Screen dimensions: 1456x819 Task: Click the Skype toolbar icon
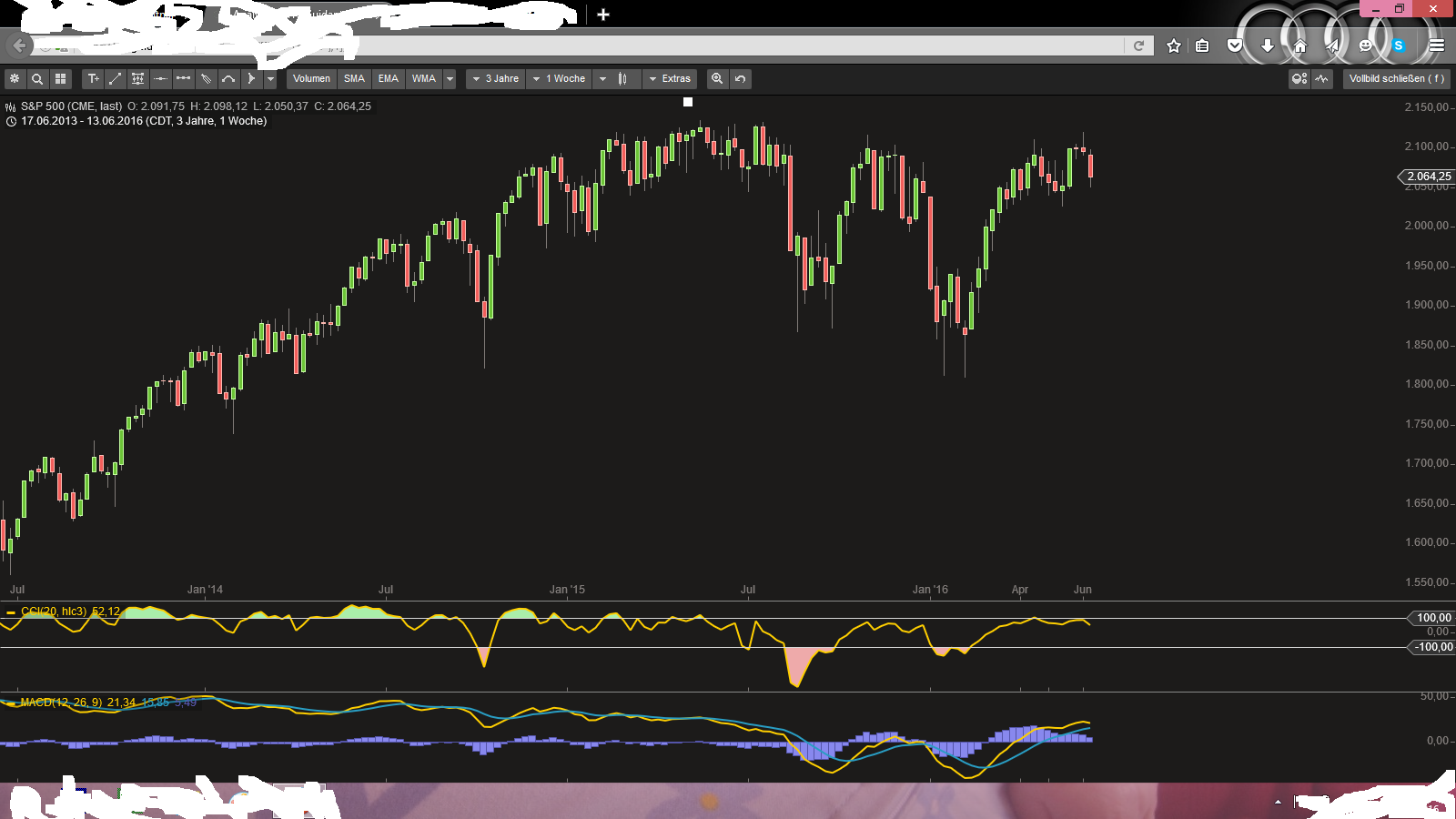pos(1399,45)
